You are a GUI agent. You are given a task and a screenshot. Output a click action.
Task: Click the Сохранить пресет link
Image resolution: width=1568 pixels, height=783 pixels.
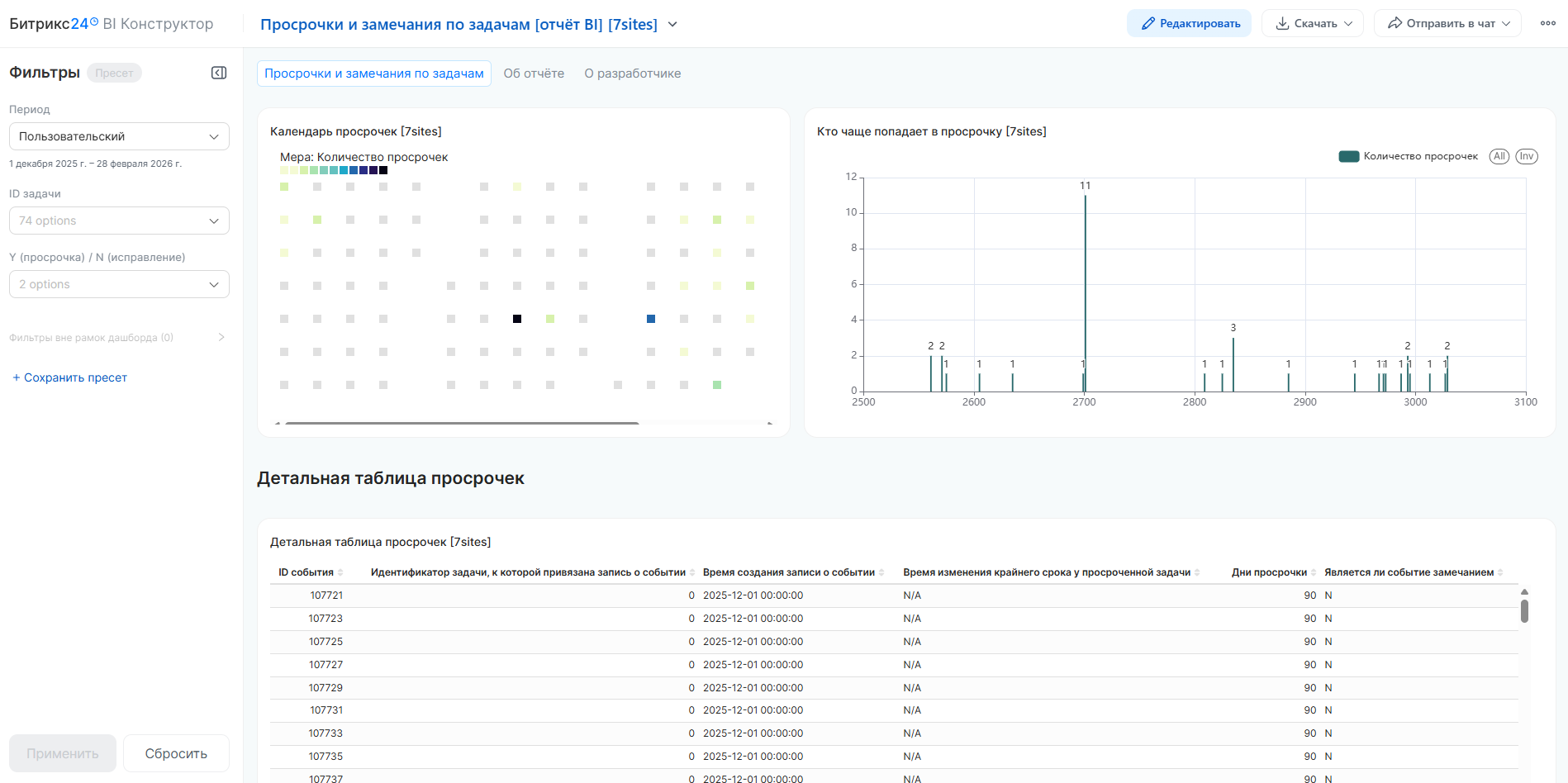tap(69, 377)
